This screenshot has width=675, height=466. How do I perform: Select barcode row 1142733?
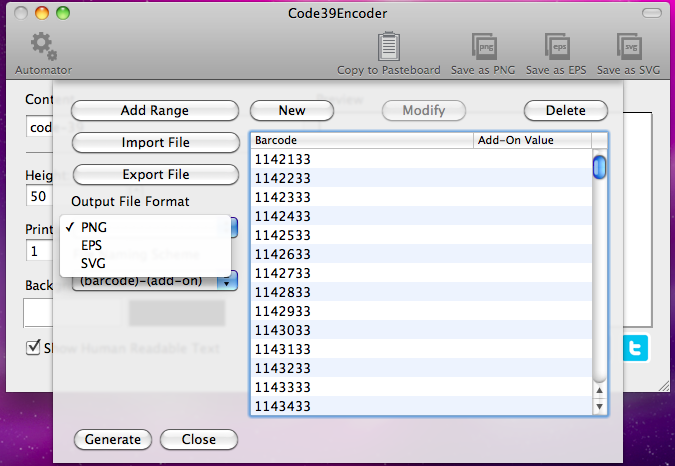coord(421,273)
